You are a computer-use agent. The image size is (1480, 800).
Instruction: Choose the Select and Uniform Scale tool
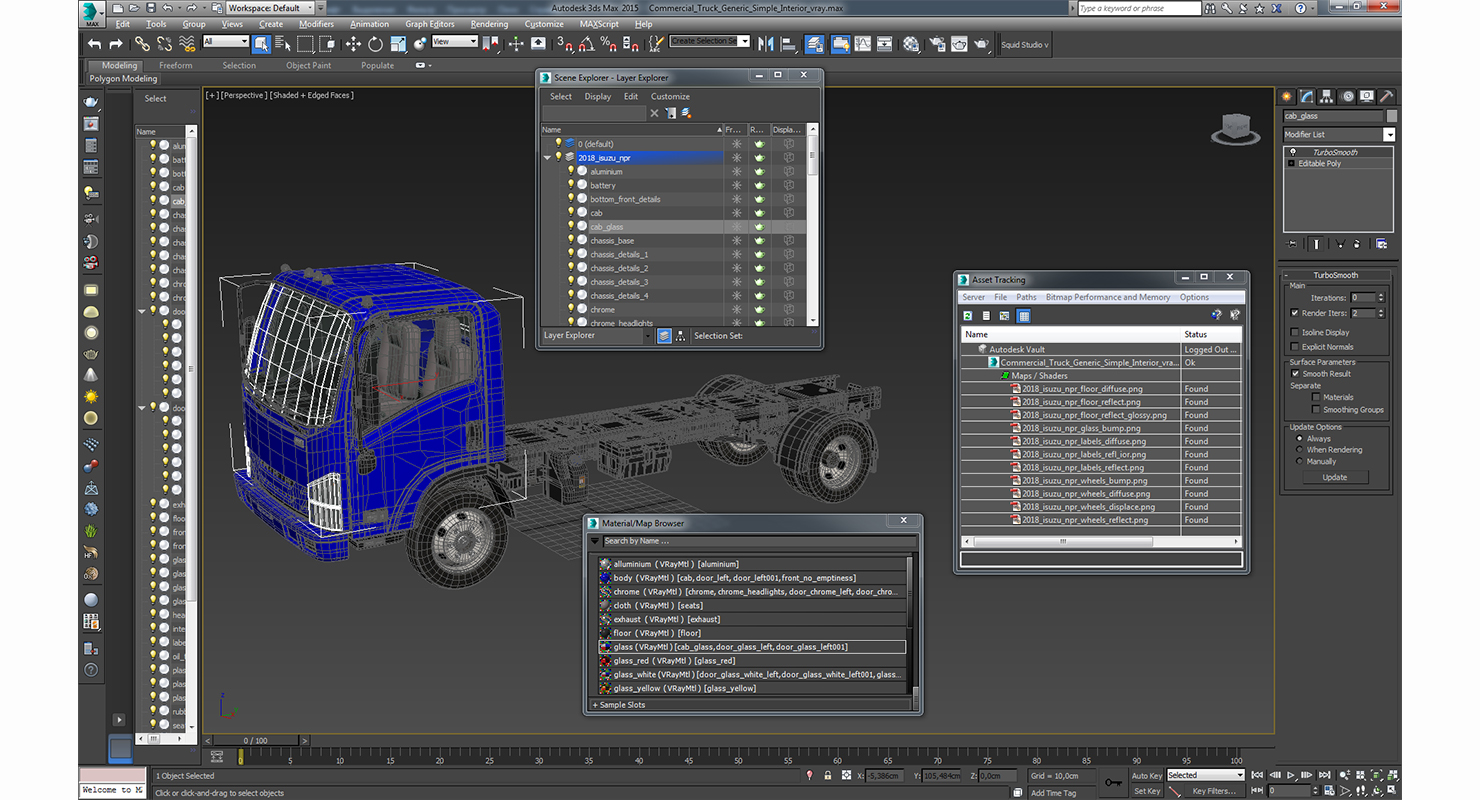(398, 44)
